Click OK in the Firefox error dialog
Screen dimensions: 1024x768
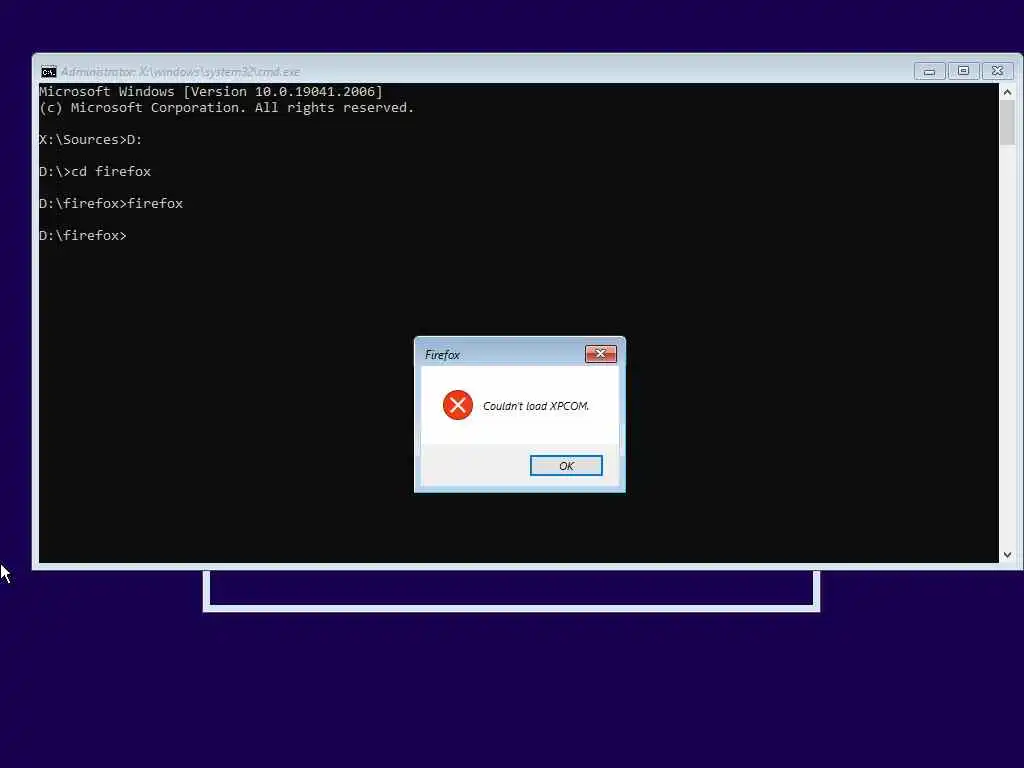pyautogui.click(x=566, y=466)
